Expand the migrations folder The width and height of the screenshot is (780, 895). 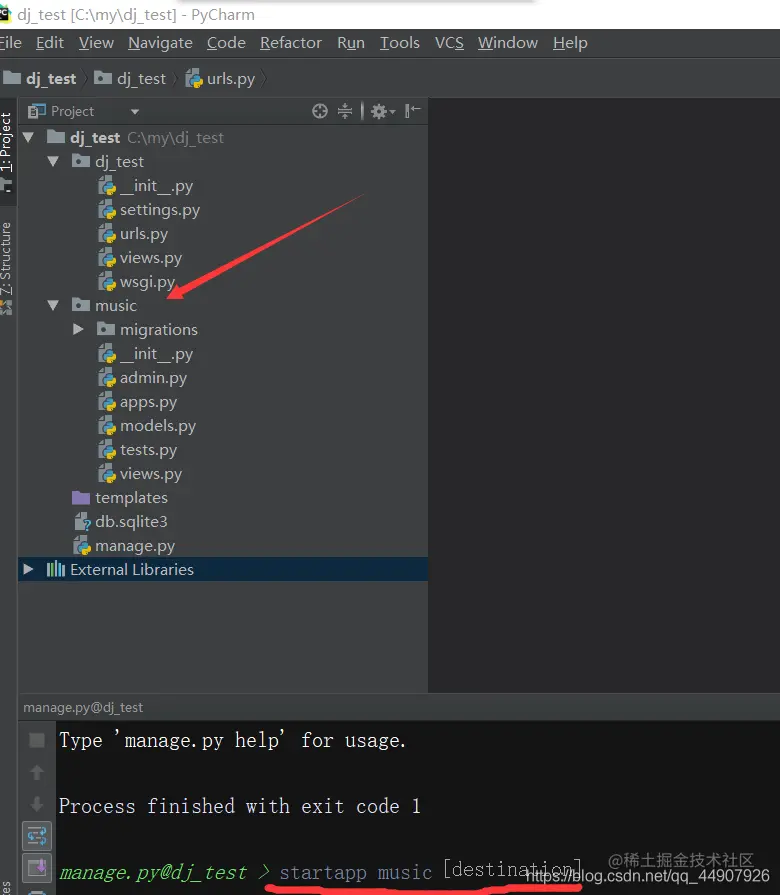pos(78,329)
